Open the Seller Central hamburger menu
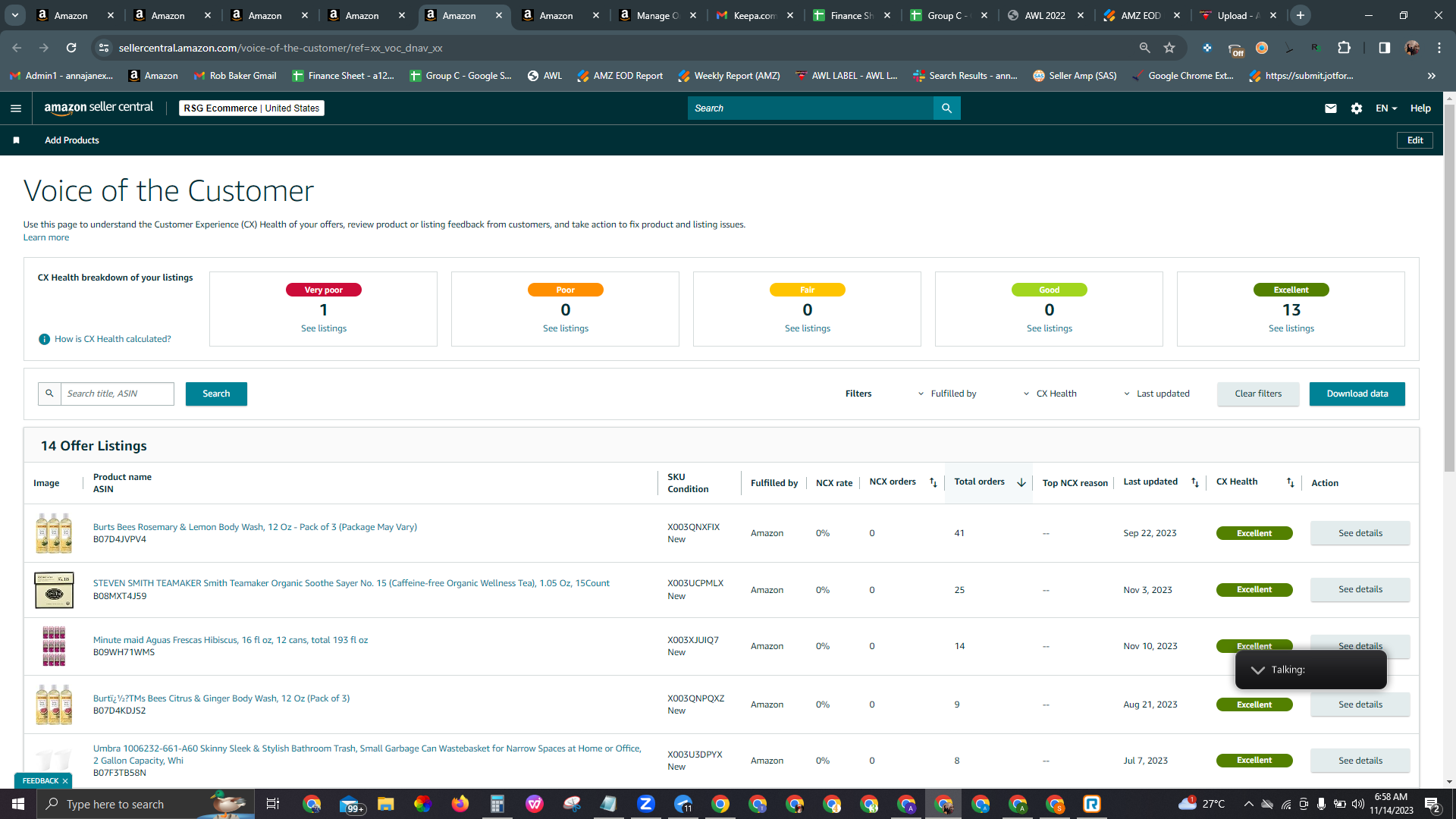 click(16, 108)
